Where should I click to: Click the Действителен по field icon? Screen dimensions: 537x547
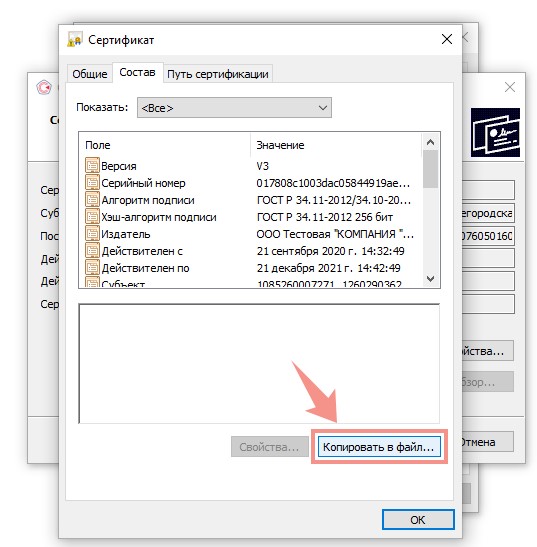(92, 268)
